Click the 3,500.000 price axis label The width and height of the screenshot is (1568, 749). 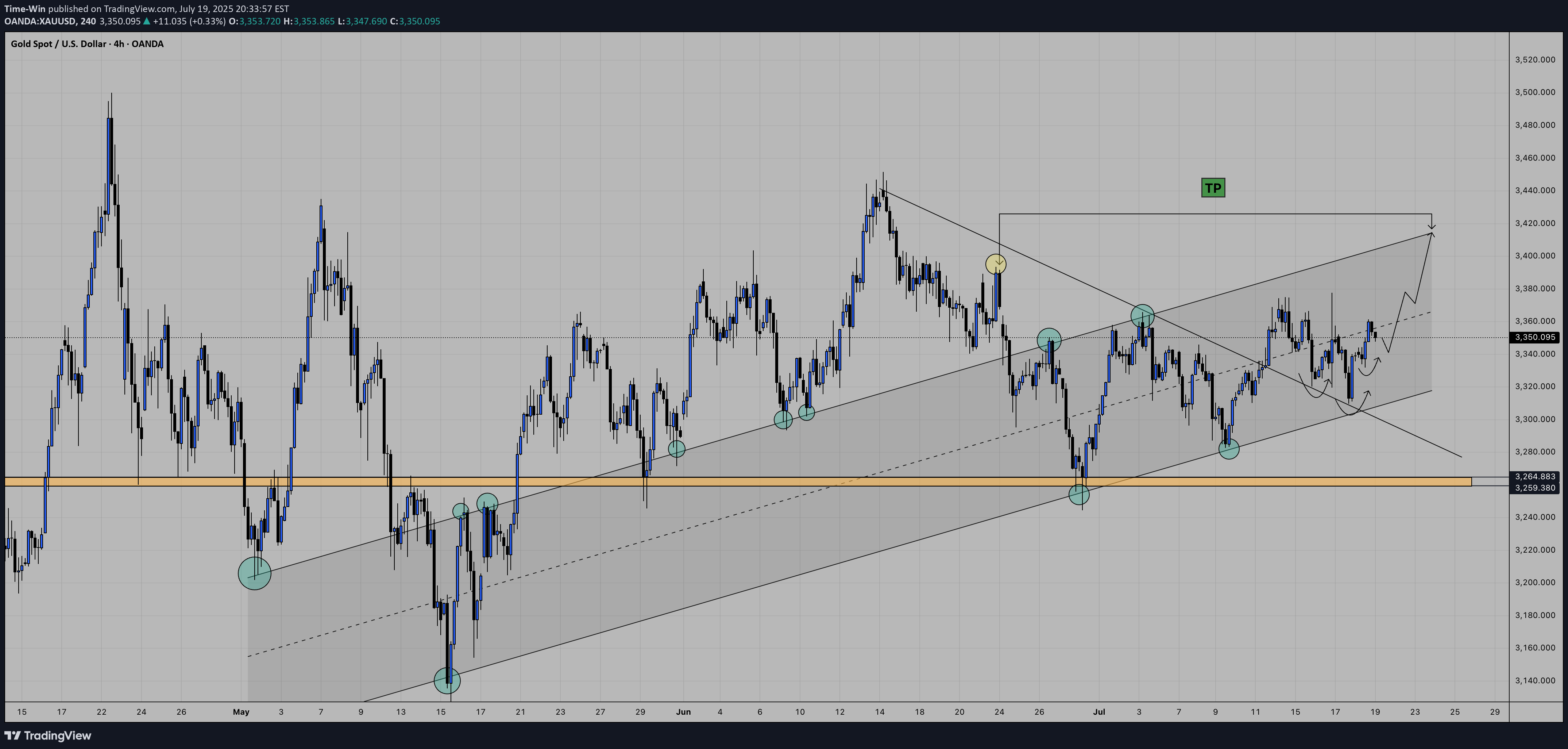pyautogui.click(x=1534, y=92)
